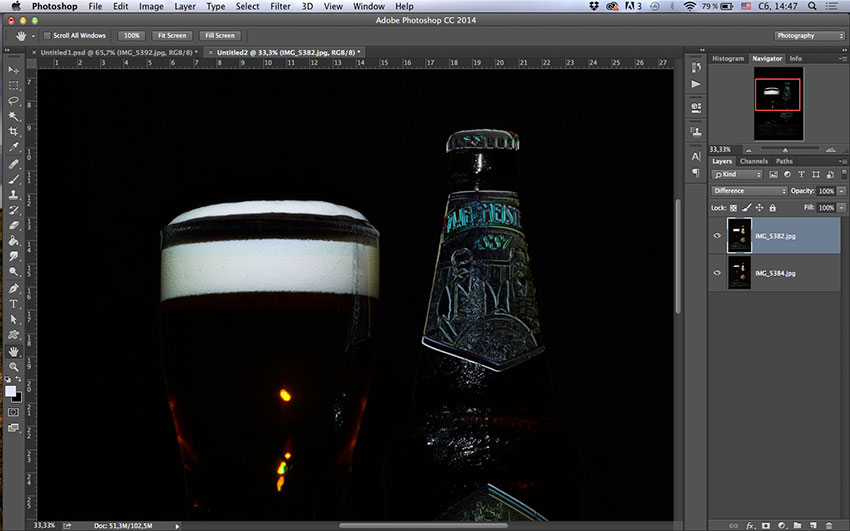Click Navigator zoom in large mountains
Image resolution: width=850 pixels, height=531 pixels.
830,150
